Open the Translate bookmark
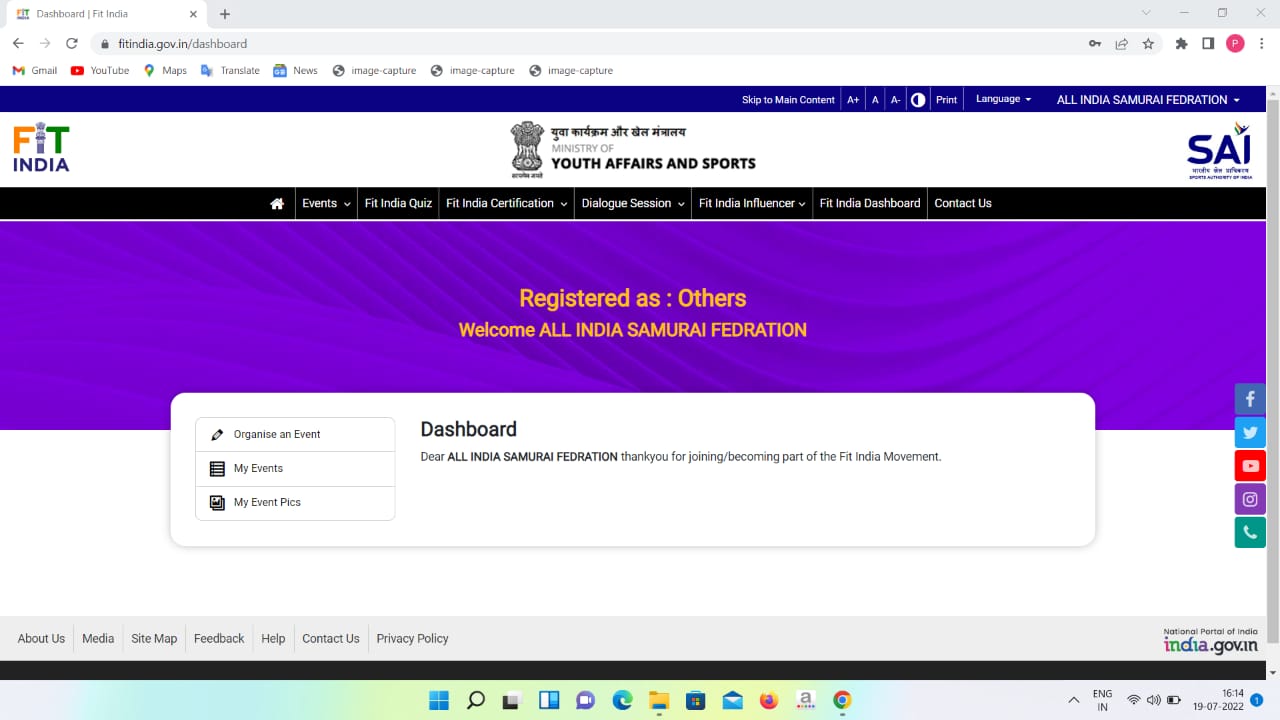This screenshot has height=720, width=1280. (230, 70)
